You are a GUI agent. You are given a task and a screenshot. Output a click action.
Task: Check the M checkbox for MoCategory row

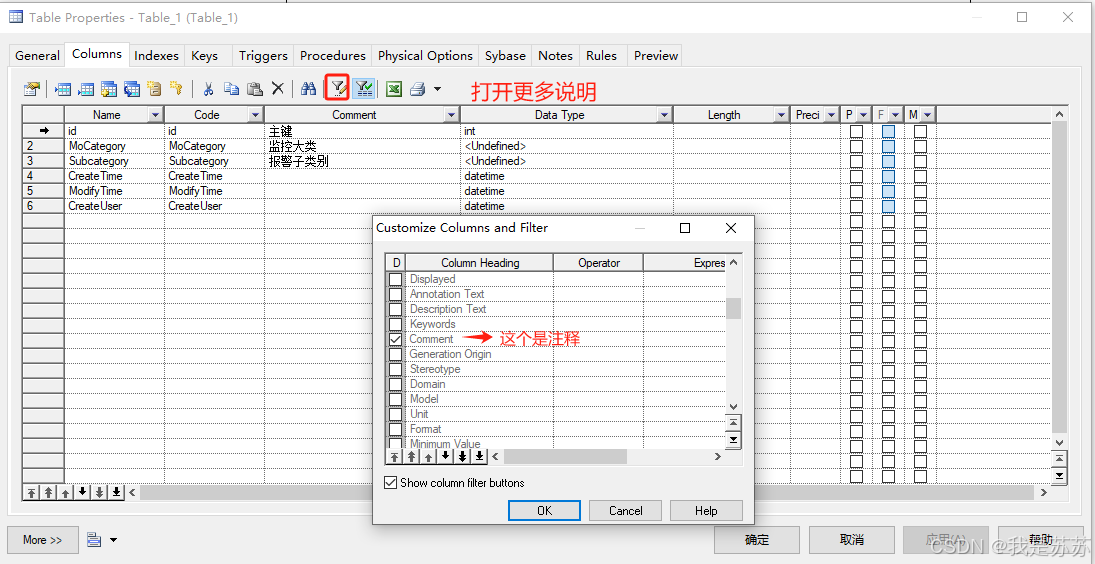click(x=920, y=146)
